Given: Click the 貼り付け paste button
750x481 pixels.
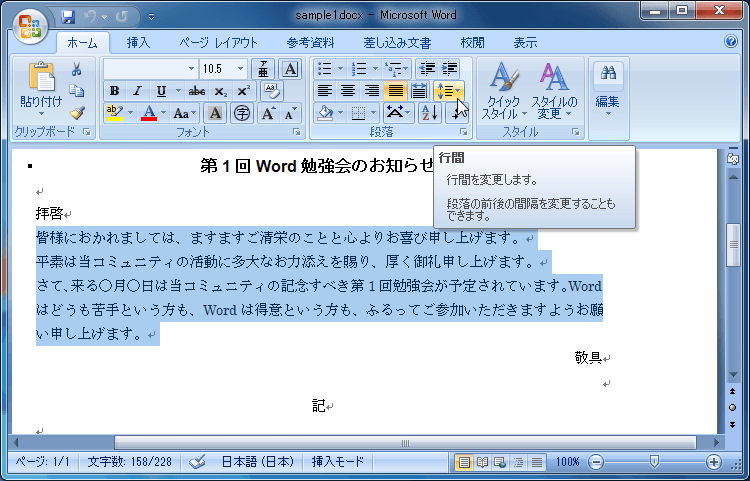Looking at the screenshot, I should tap(41, 89).
